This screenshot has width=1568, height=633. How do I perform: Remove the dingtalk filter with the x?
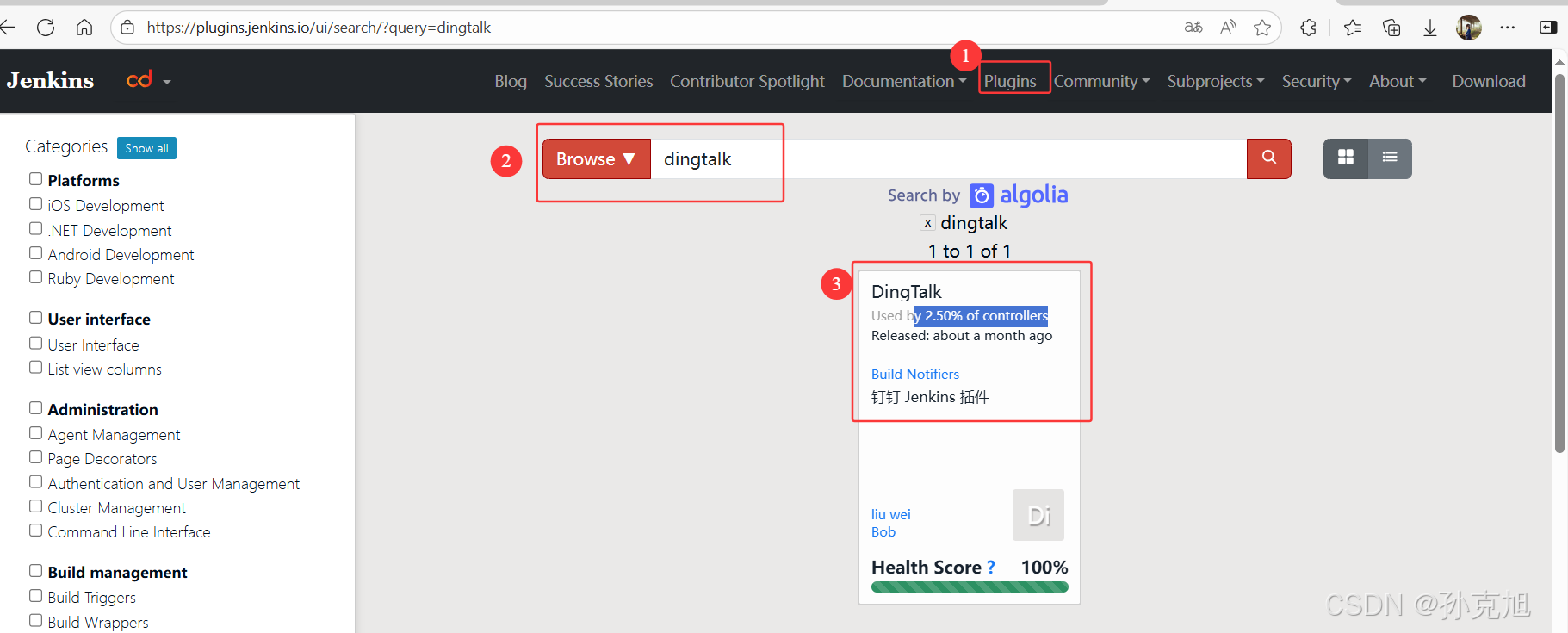click(927, 223)
